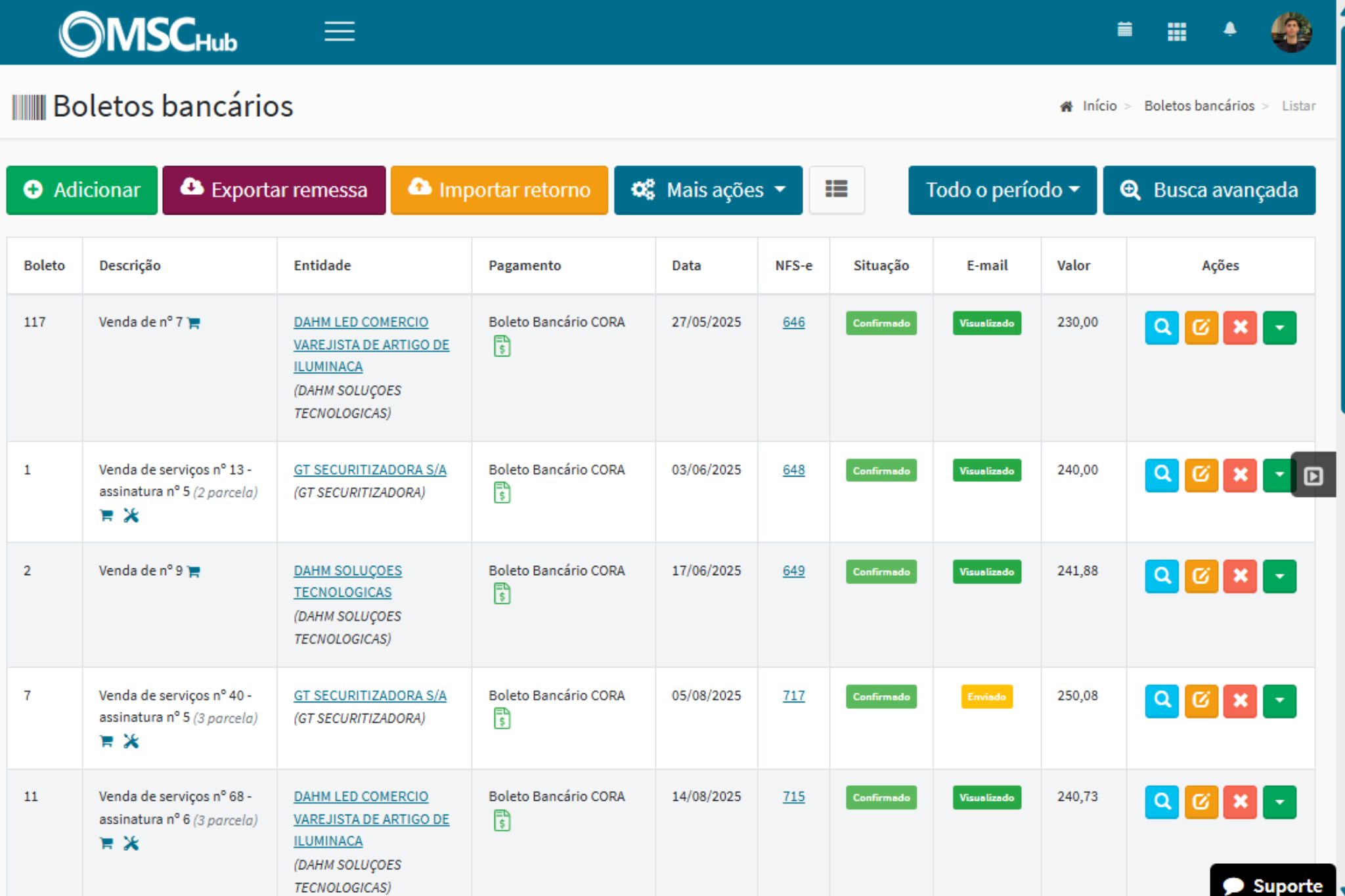The image size is (1345, 896).
Task: Delete boleto 2 with red X icon
Action: tap(1241, 577)
